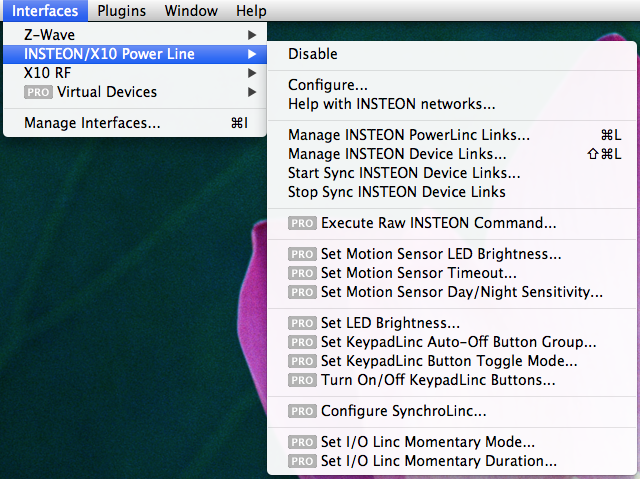Viewport: 640px width, 479px height.
Task: Choose Set I/O Linc Momentary Mode...
Action: tap(452, 442)
